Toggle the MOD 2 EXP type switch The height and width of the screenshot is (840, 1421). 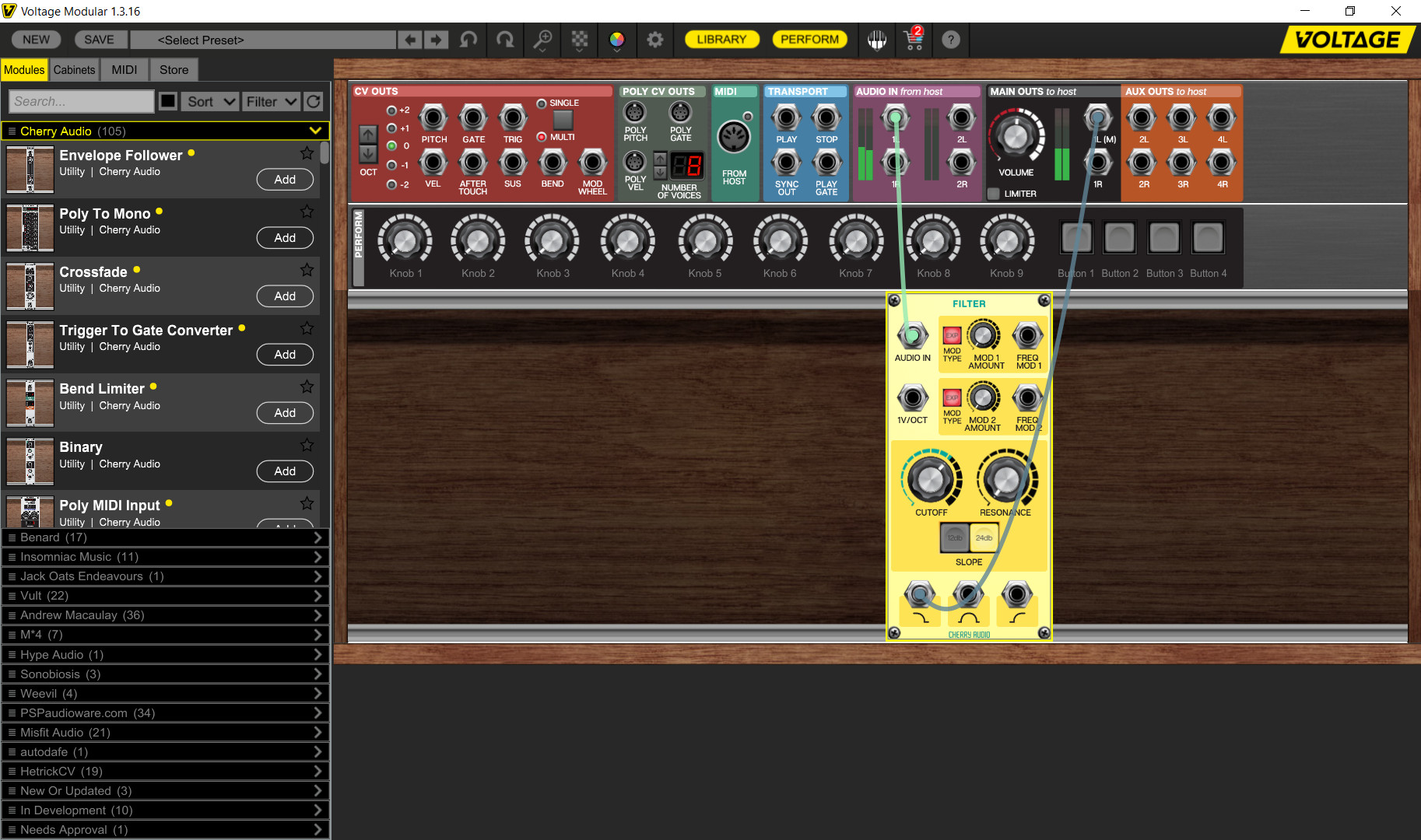[952, 397]
